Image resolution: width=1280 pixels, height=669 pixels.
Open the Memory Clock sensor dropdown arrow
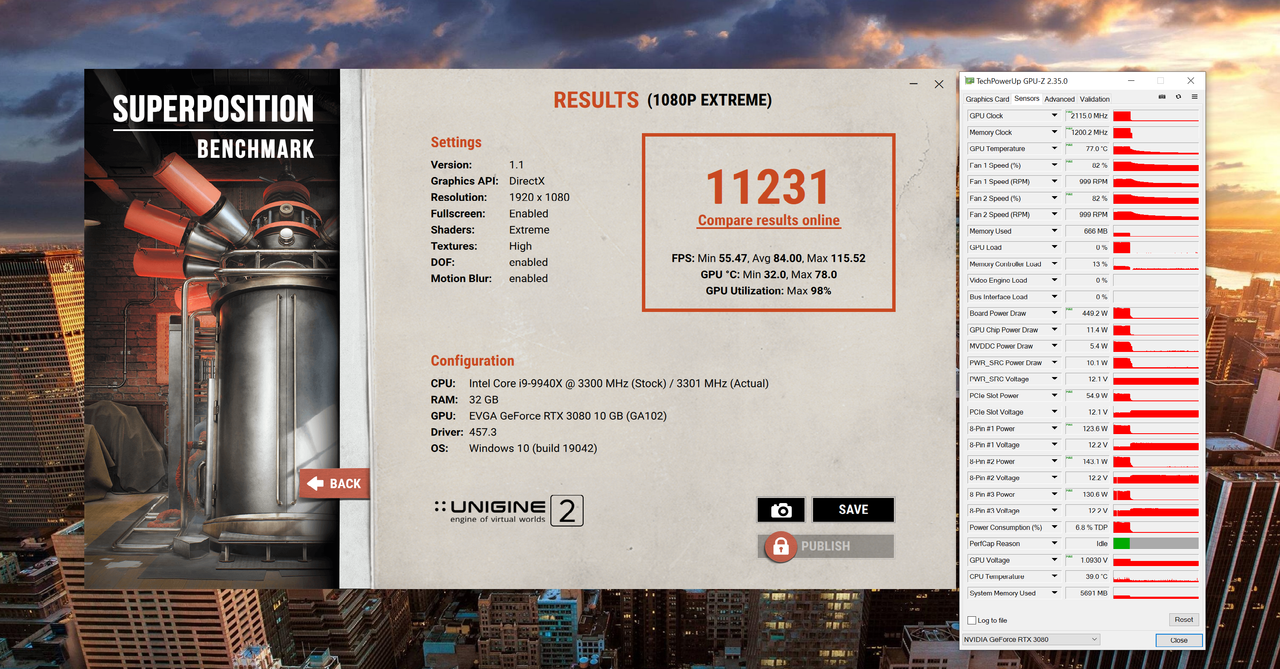(1054, 133)
